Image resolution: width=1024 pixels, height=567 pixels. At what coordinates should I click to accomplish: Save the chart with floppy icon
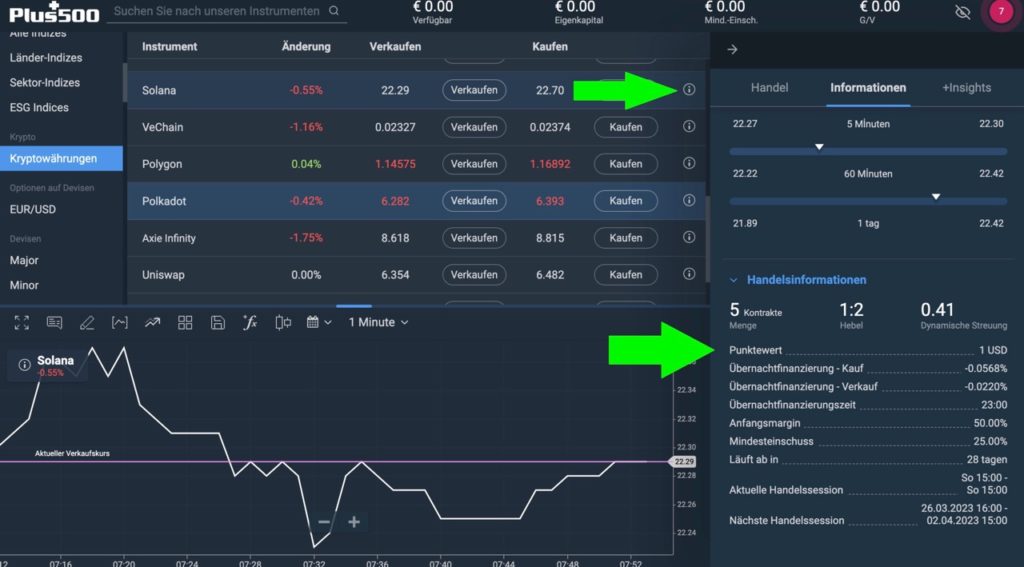(x=218, y=322)
